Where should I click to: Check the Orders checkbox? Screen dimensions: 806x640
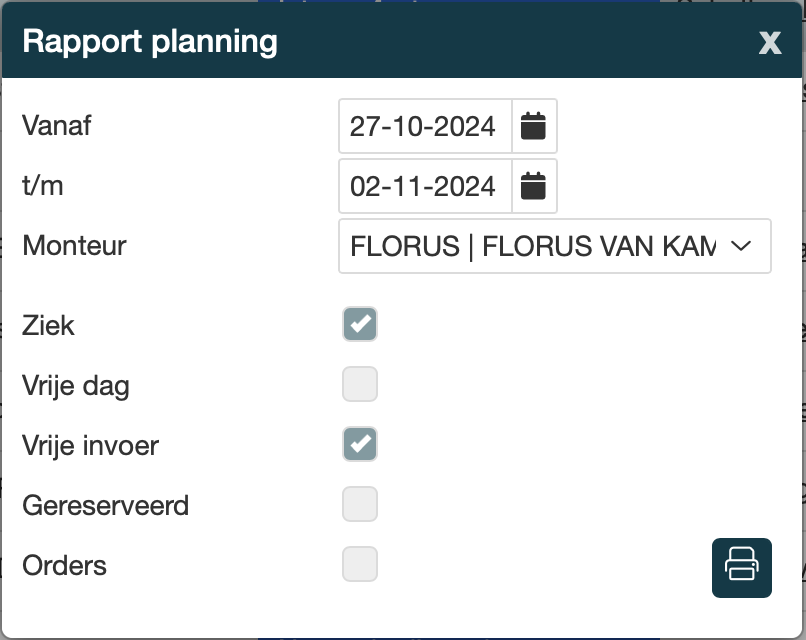[x=360, y=564]
